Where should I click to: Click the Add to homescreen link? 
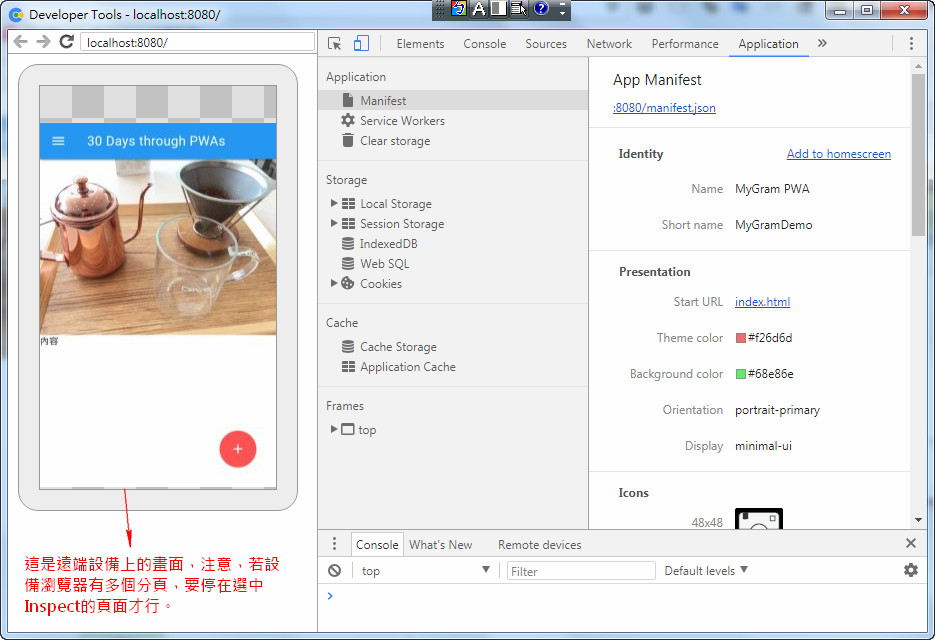[838, 153]
